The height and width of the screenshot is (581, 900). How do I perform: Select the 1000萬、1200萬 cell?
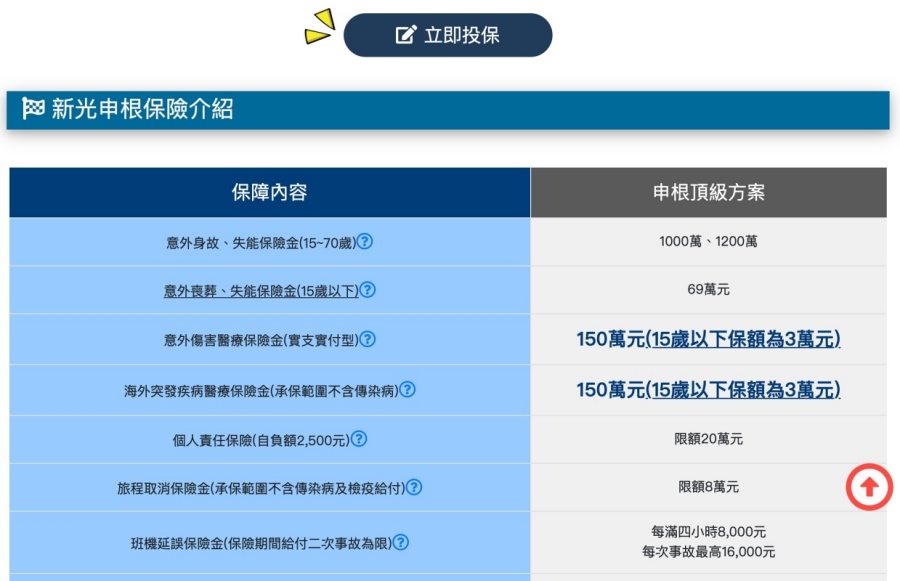(709, 241)
